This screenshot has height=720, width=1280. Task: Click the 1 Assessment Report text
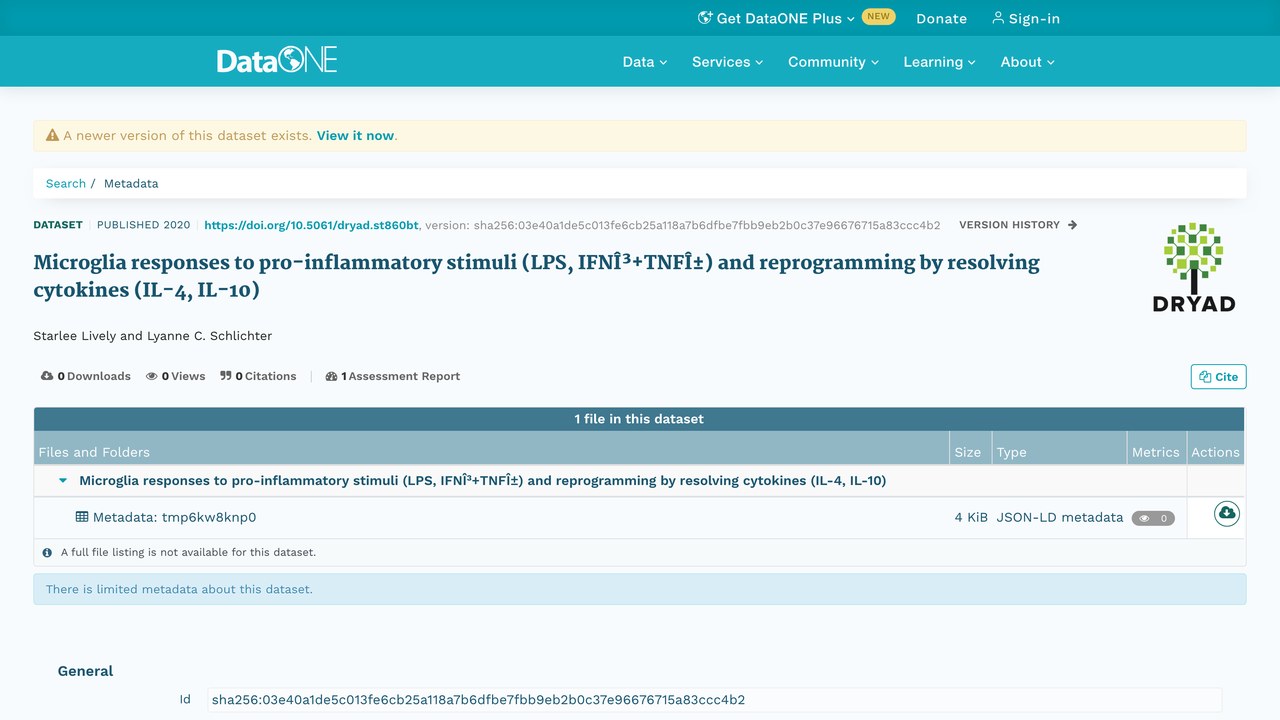point(401,377)
